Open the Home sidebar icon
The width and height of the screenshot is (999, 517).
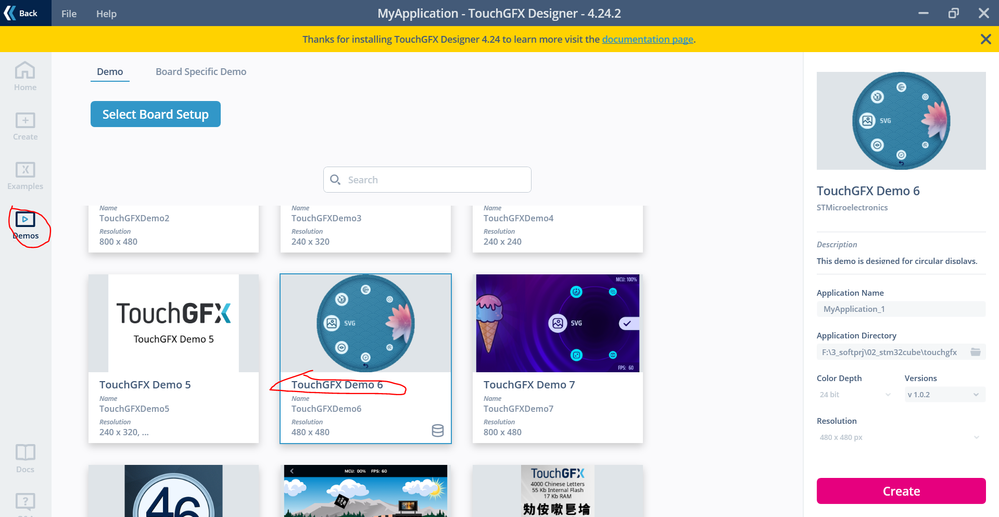pos(25,76)
